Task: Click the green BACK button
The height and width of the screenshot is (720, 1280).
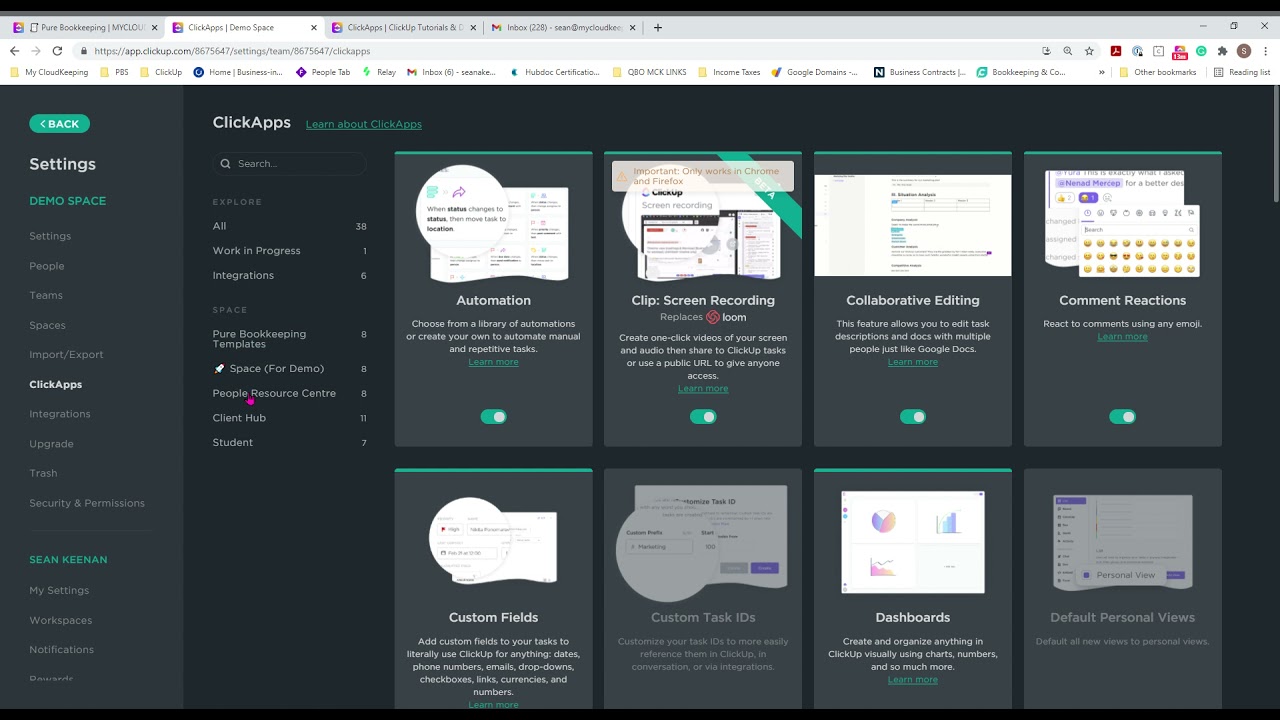Action: (x=59, y=124)
